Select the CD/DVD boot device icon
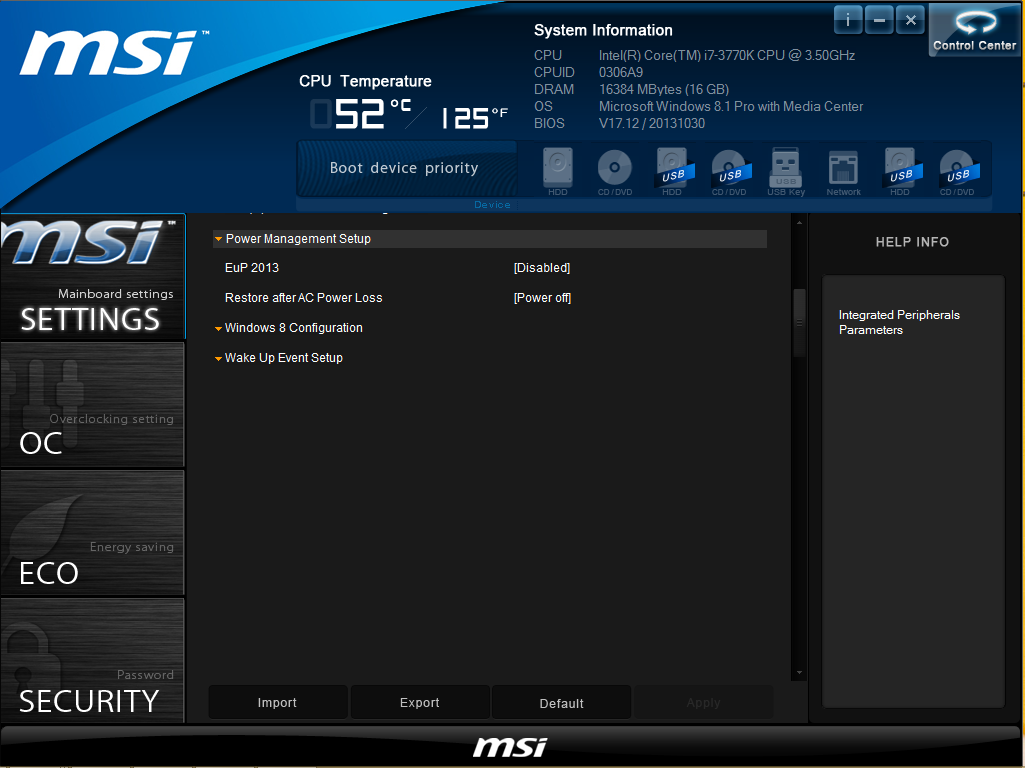Image resolution: width=1025 pixels, height=768 pixels. pos(614,171)
